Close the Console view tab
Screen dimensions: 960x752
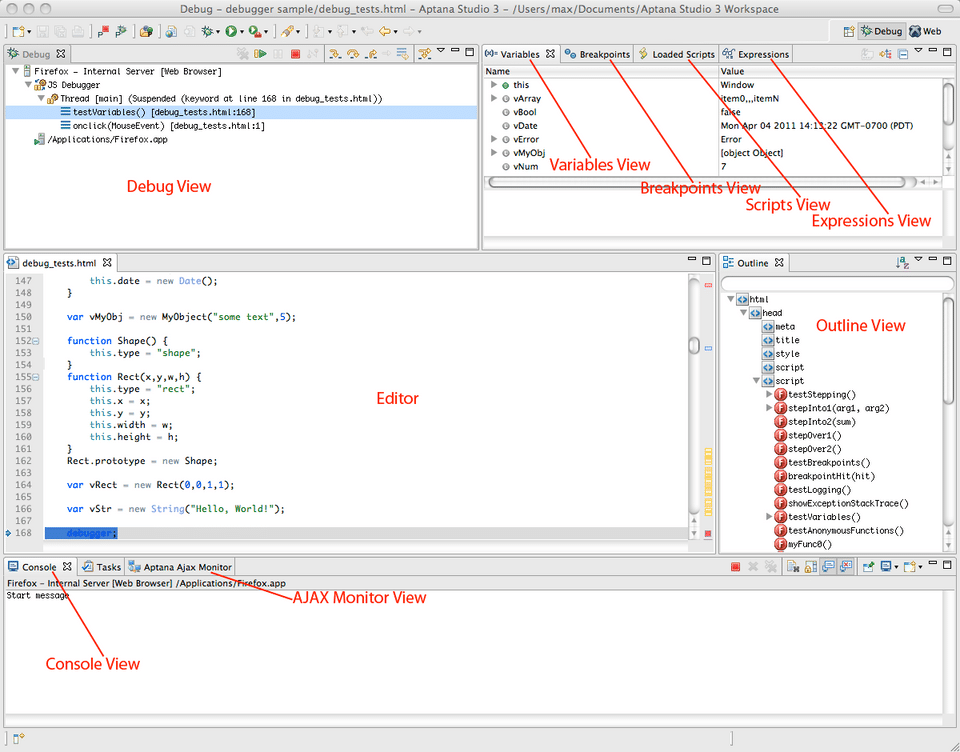[x=67, y=566]
